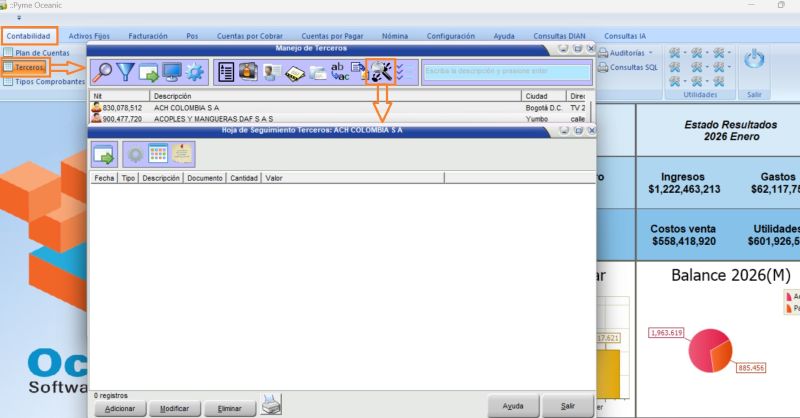
Task: Click the tools follow-up sheet icon
Action: [381, 71]
